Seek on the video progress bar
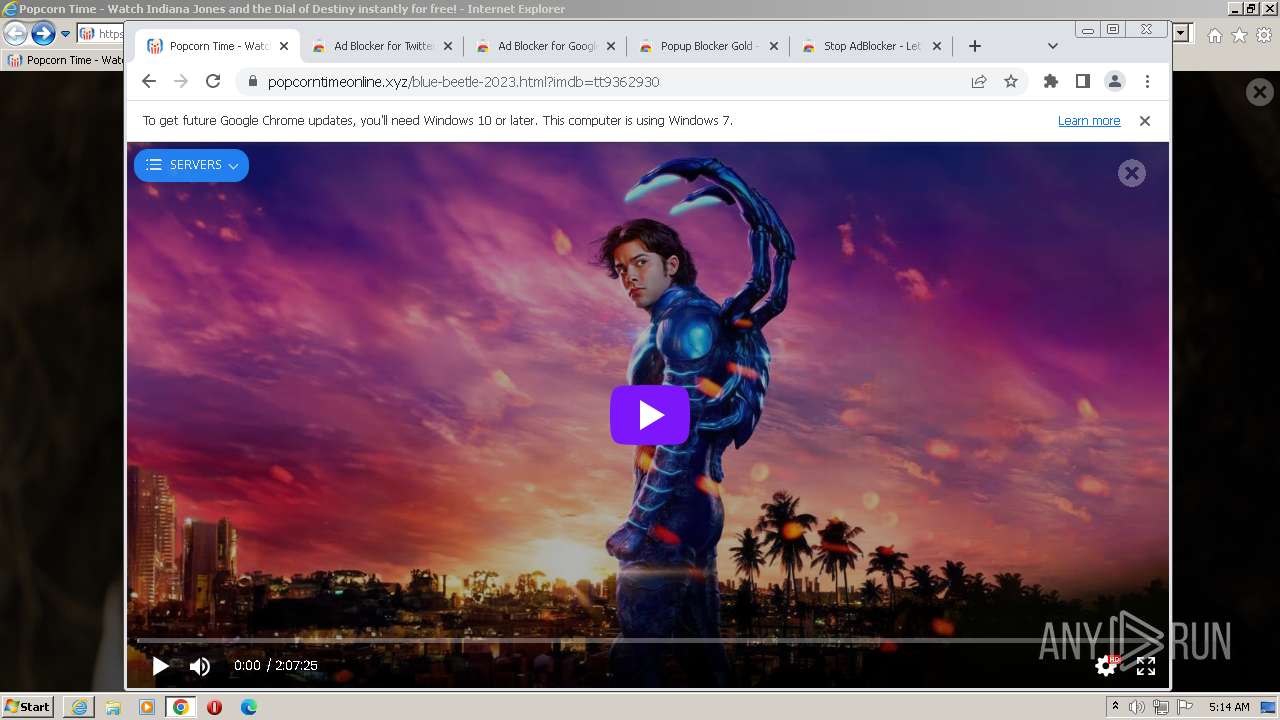Screen dimensions: 1280x720 (647, 640)
